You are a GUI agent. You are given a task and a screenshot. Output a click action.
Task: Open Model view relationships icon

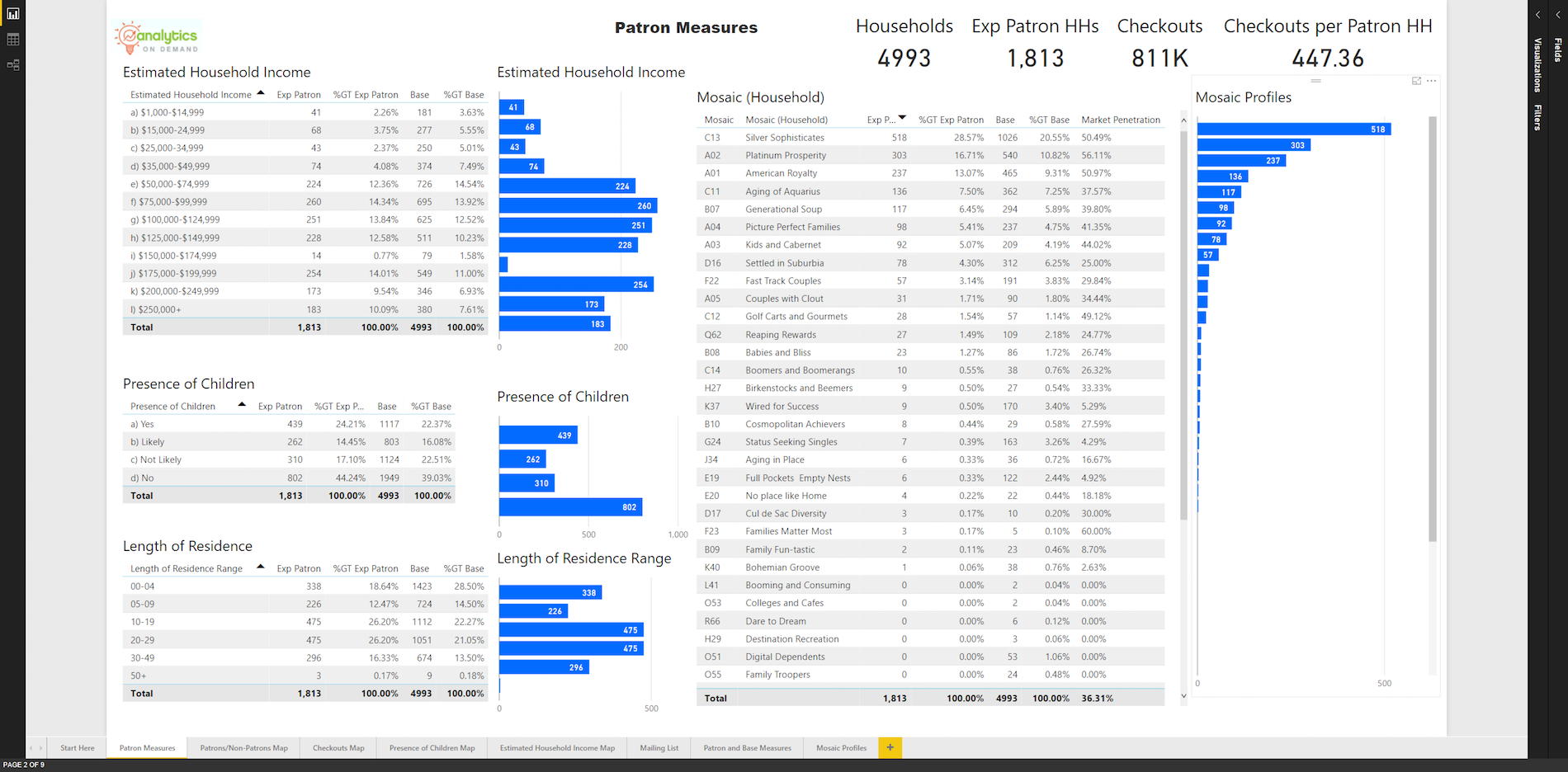pos(12,65)
